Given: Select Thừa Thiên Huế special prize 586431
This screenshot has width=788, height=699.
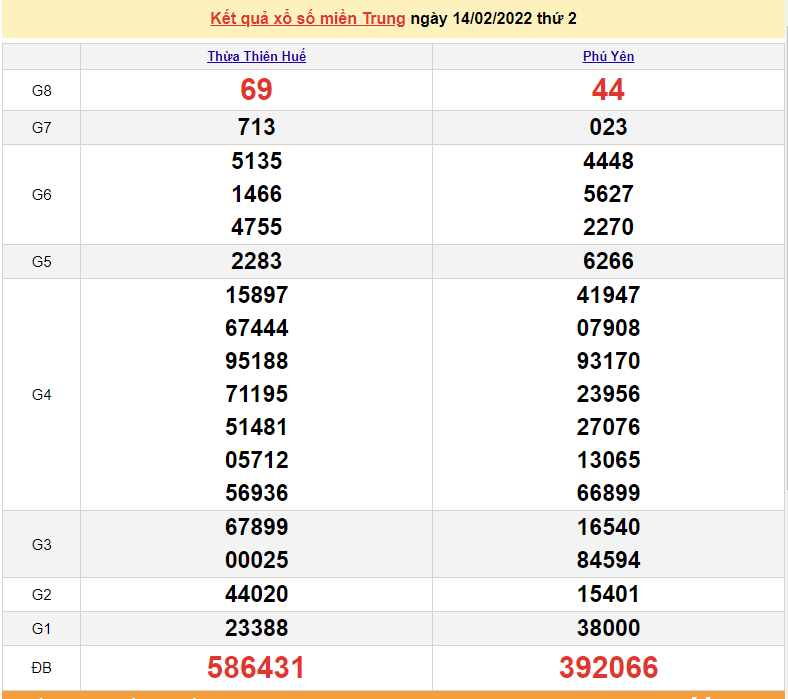Looking at the screenshot, I should pyautogui.click(x=256, y=667).
